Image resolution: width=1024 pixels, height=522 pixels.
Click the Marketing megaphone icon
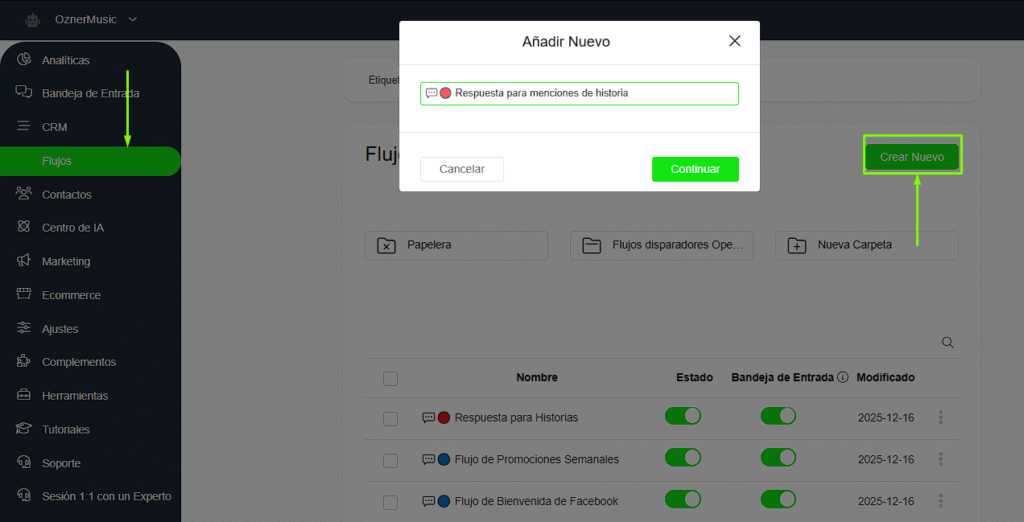pyautogui.click(x=24, y=261)
